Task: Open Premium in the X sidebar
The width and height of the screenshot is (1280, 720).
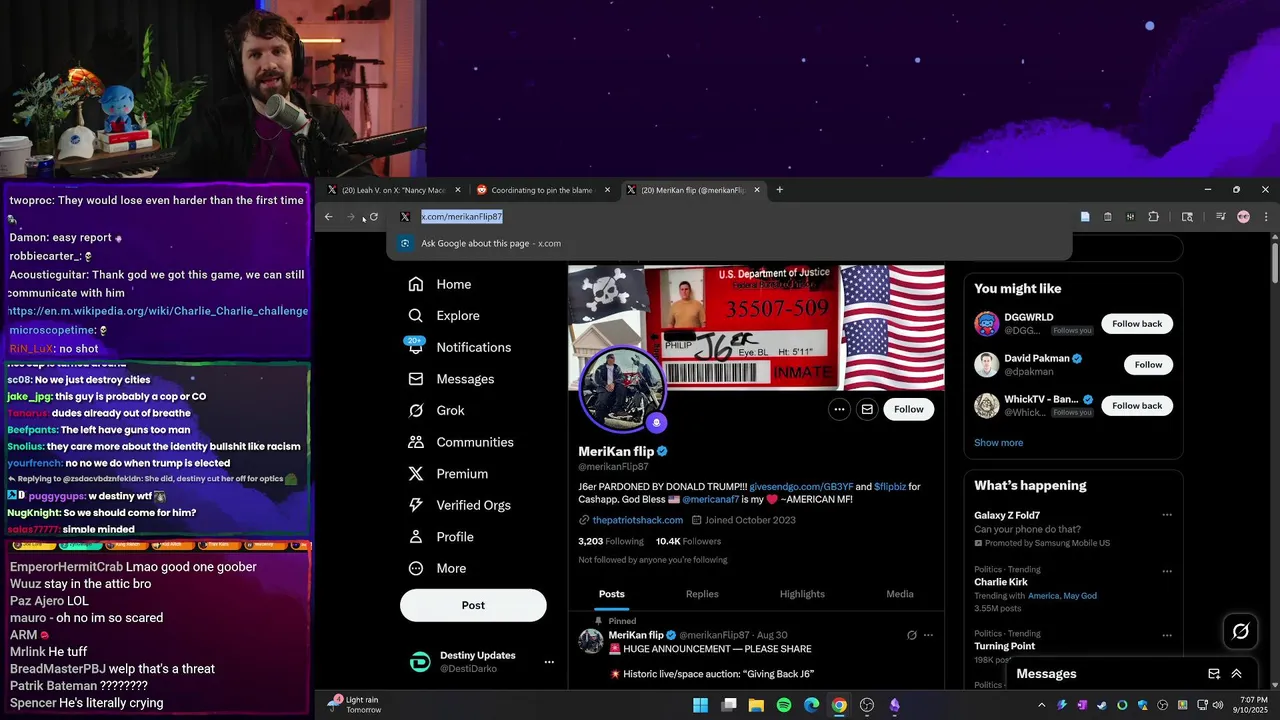Action: pyautogui.click(x=448, y=474)
